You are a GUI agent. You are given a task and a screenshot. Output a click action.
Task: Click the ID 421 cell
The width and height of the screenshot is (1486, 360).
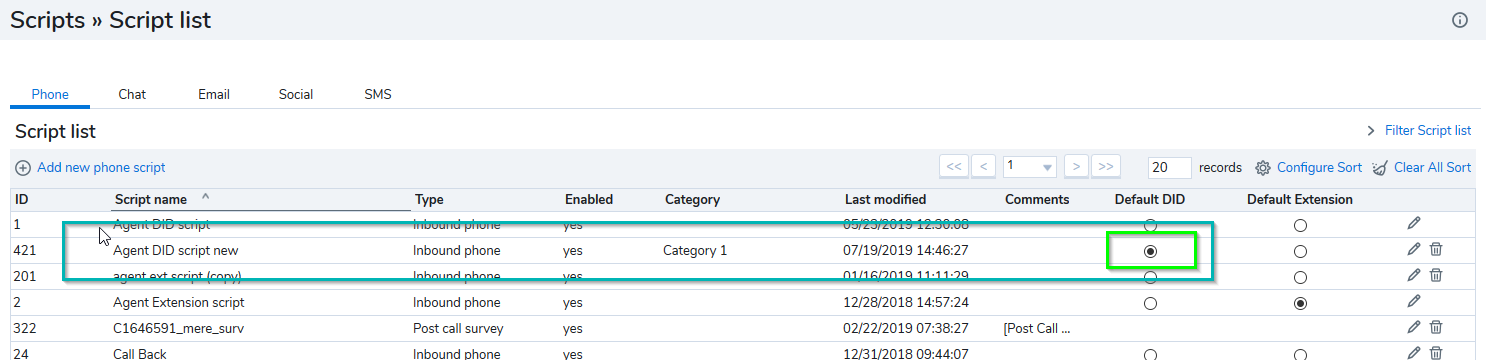point(24,251)
